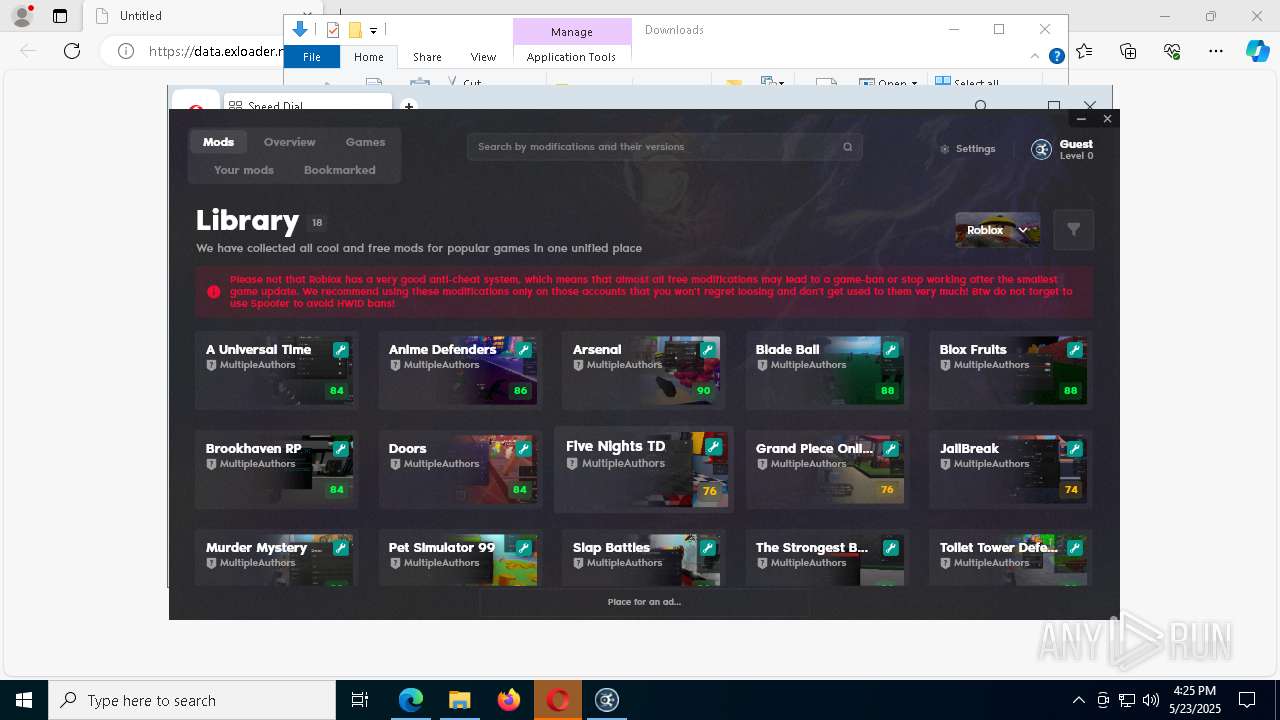Switch to the Games tab

coord(365,142)
